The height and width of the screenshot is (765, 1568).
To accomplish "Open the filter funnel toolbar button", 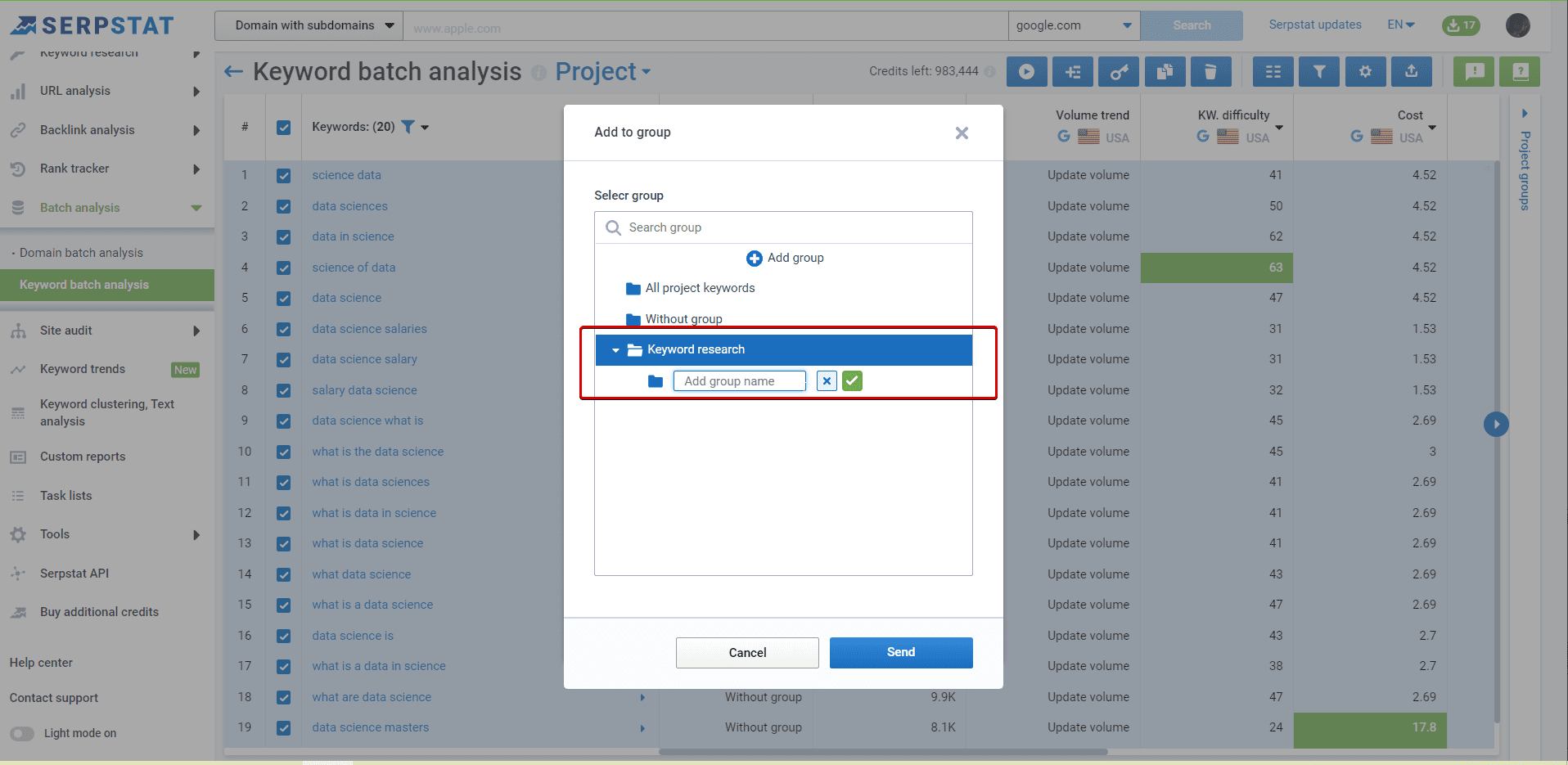I will 1319,72.
